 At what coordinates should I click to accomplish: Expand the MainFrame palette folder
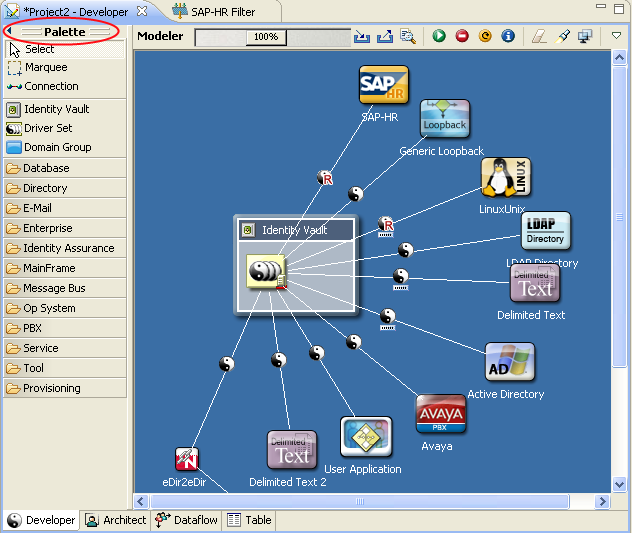[65, 268]
